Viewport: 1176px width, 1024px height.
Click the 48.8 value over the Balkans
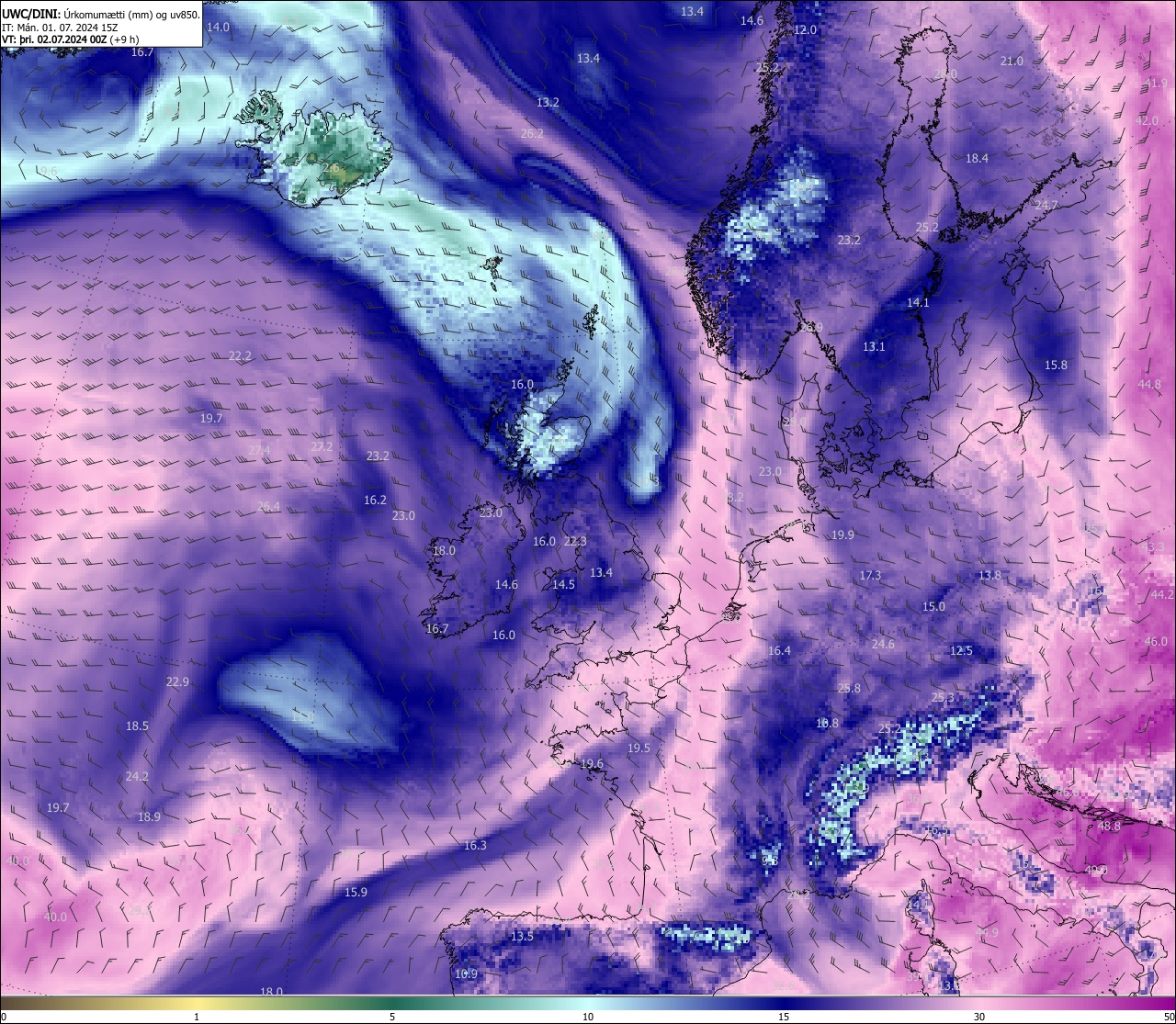[x=1109, y=826]
